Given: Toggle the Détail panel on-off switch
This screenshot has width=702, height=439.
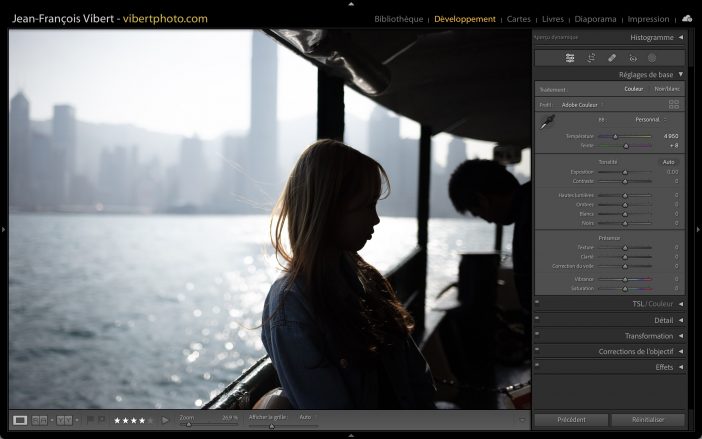Looking at the screenshot, I should tap(538, 320).
